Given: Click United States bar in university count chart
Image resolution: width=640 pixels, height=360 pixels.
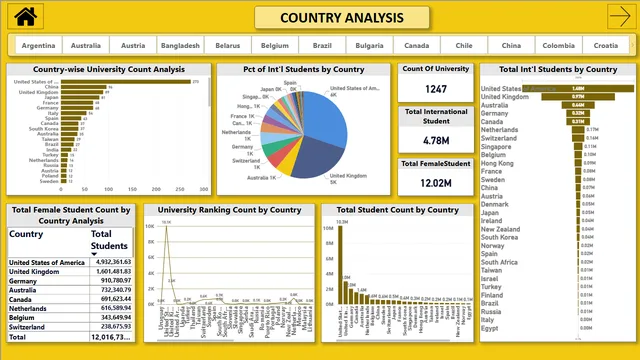Looking at the screenshot, I should (126, 82).
